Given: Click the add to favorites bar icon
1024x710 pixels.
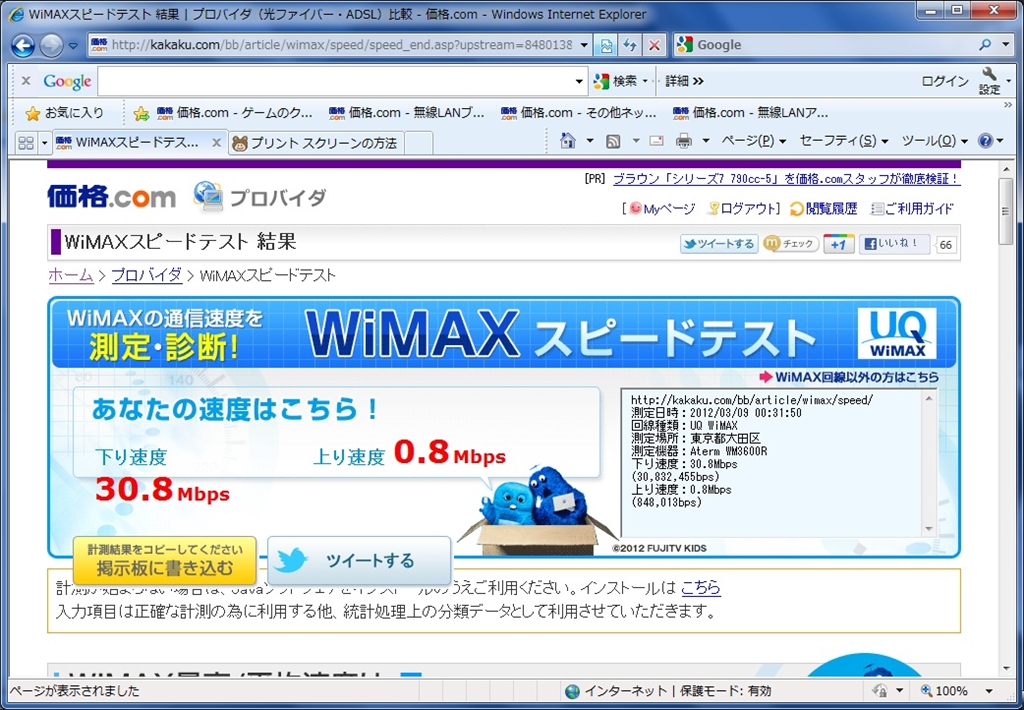Looking at the screenshot, I should coord(141,114).
